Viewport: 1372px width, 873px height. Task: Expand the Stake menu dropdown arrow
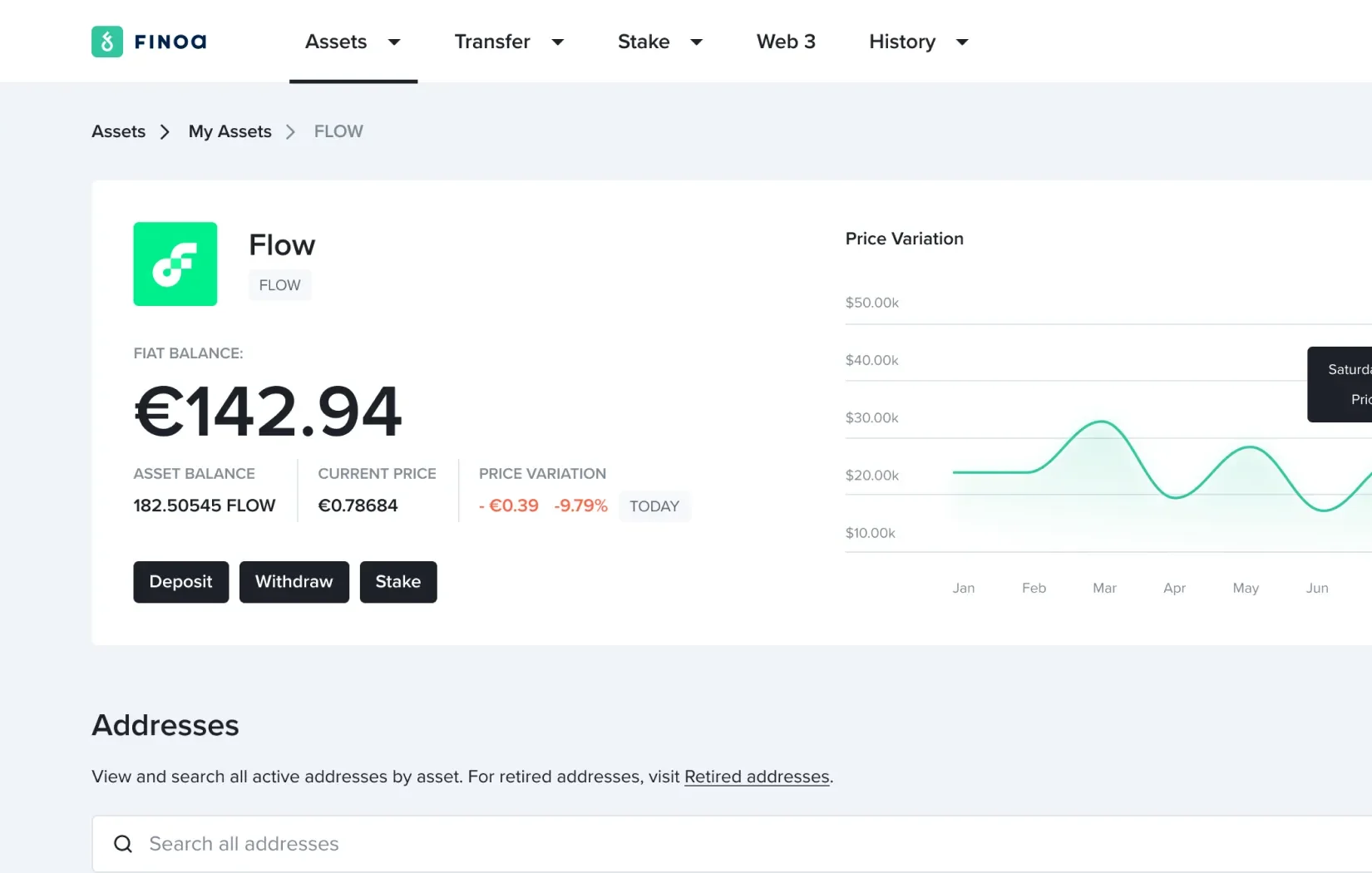[697, 42]
